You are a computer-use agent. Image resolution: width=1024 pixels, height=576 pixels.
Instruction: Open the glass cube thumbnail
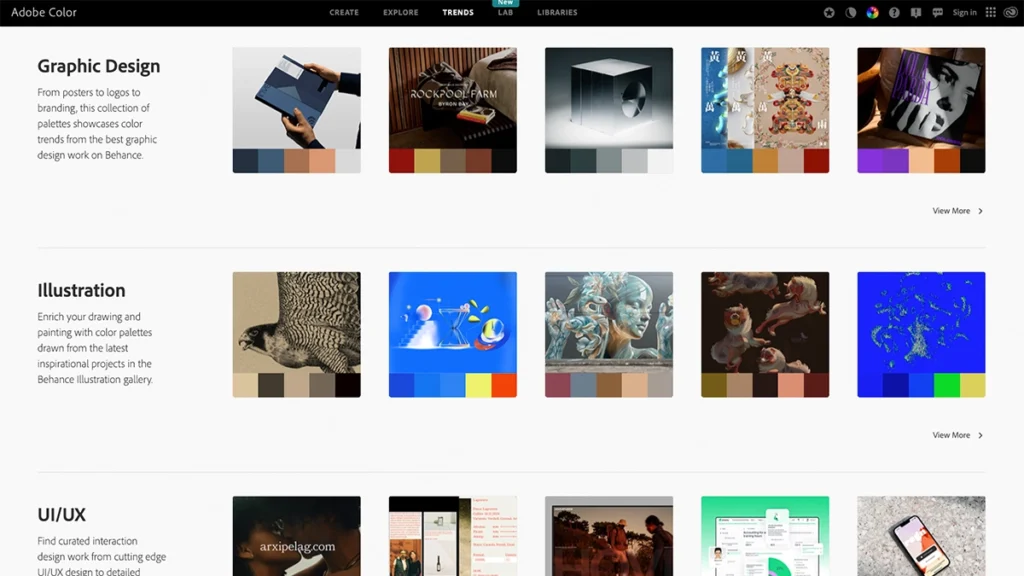pyautogui.click(x=609, y=98)
